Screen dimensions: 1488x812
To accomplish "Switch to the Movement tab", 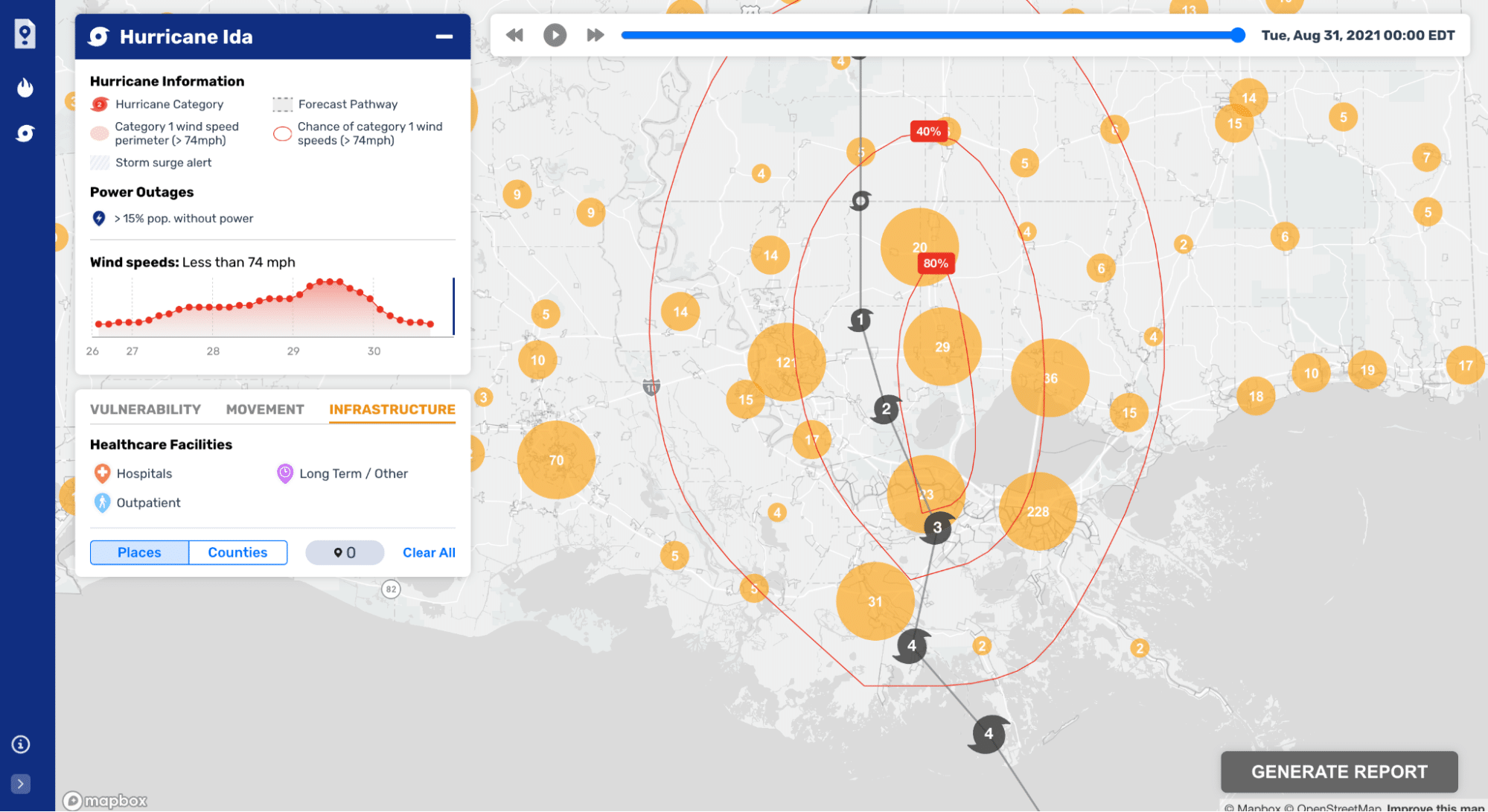I will click(x=264, y=409).
